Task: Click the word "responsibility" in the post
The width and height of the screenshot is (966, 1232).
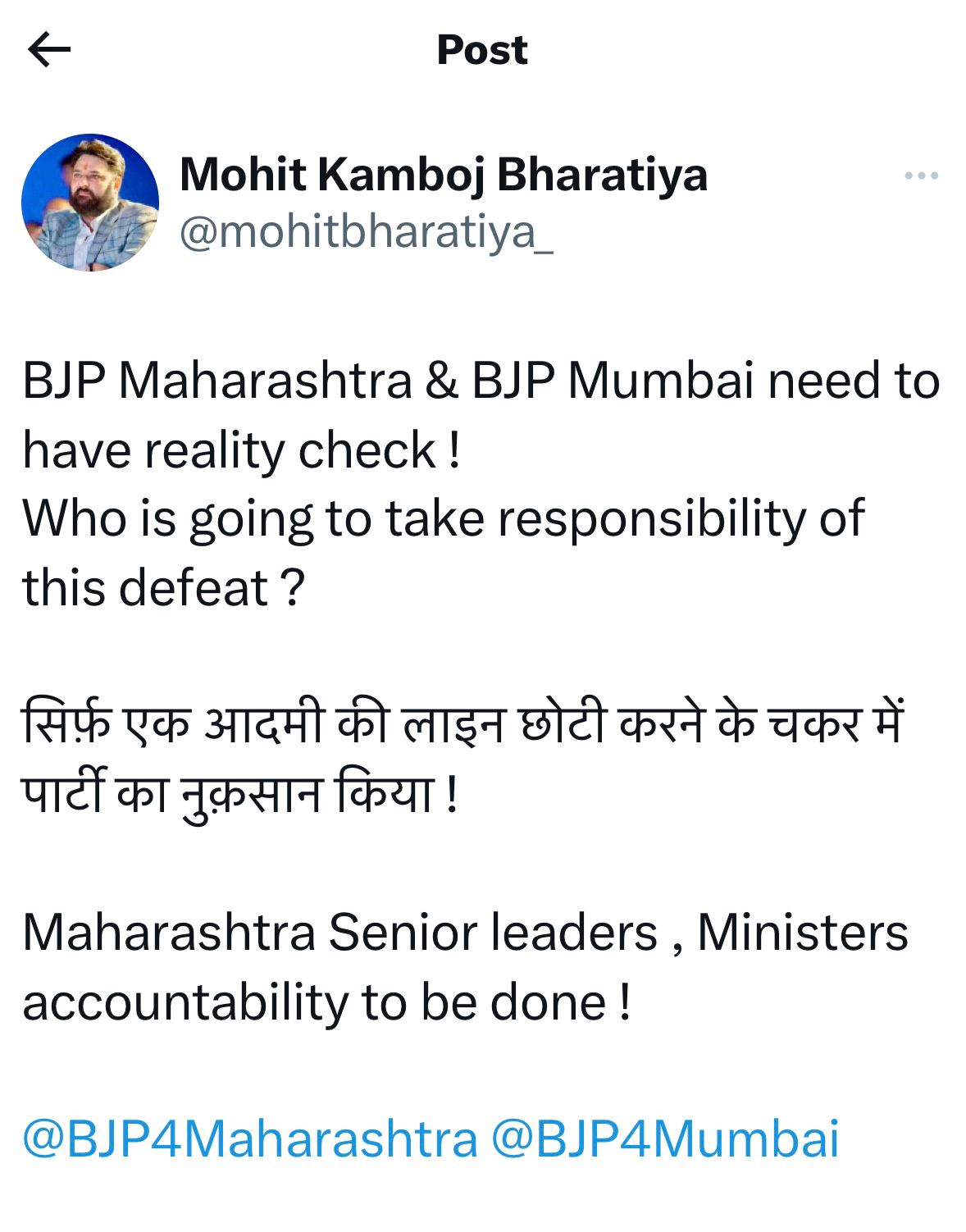Action: [652, 519]
